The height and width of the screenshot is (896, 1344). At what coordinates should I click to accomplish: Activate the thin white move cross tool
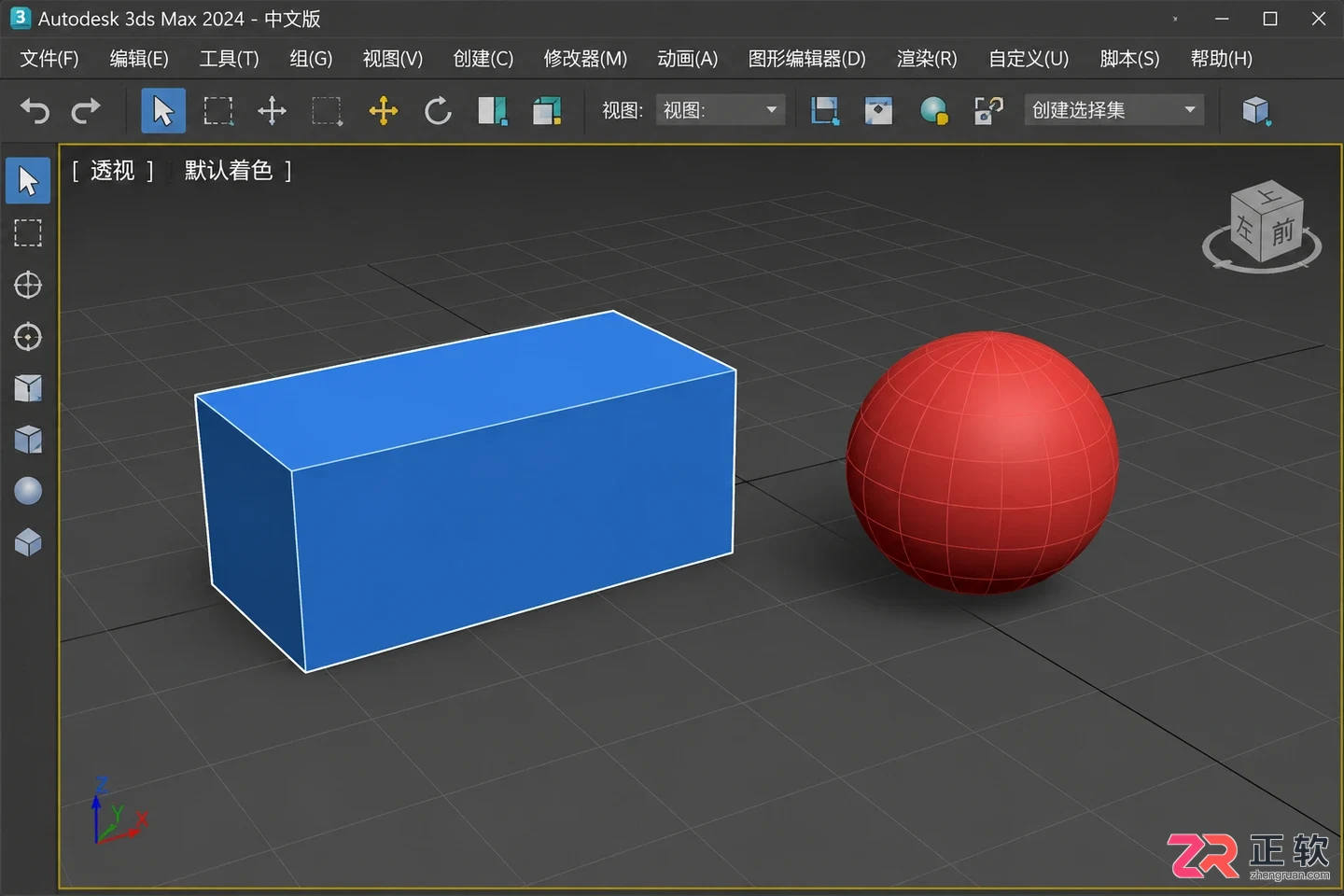tap(272, 111)
